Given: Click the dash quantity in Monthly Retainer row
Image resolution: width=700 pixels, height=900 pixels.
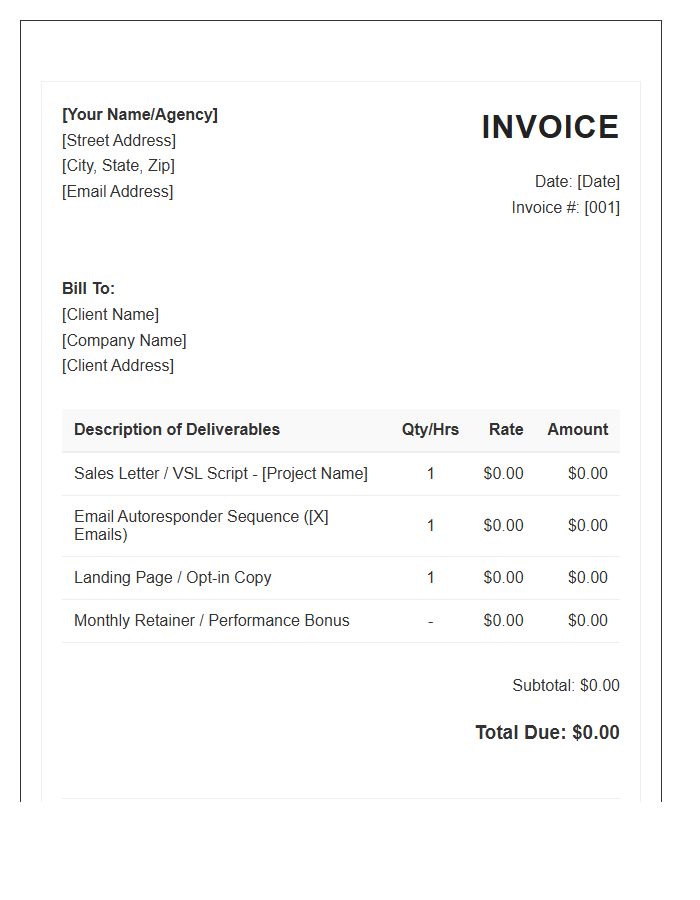Looking at the screenshot, I should pyautogui.click(x=430, y=622).
